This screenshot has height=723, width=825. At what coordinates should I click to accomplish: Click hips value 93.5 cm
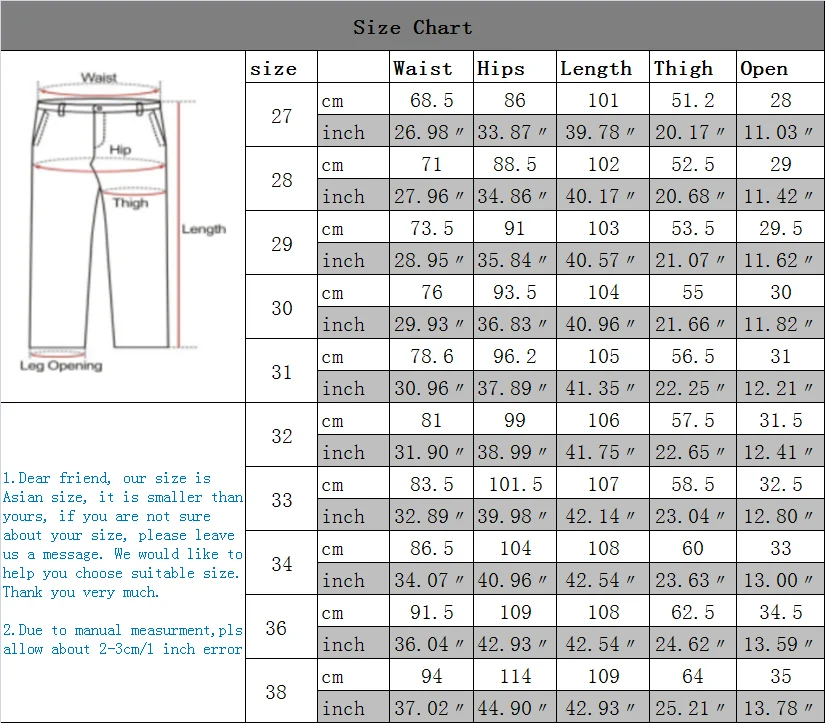tap(515, 292)
